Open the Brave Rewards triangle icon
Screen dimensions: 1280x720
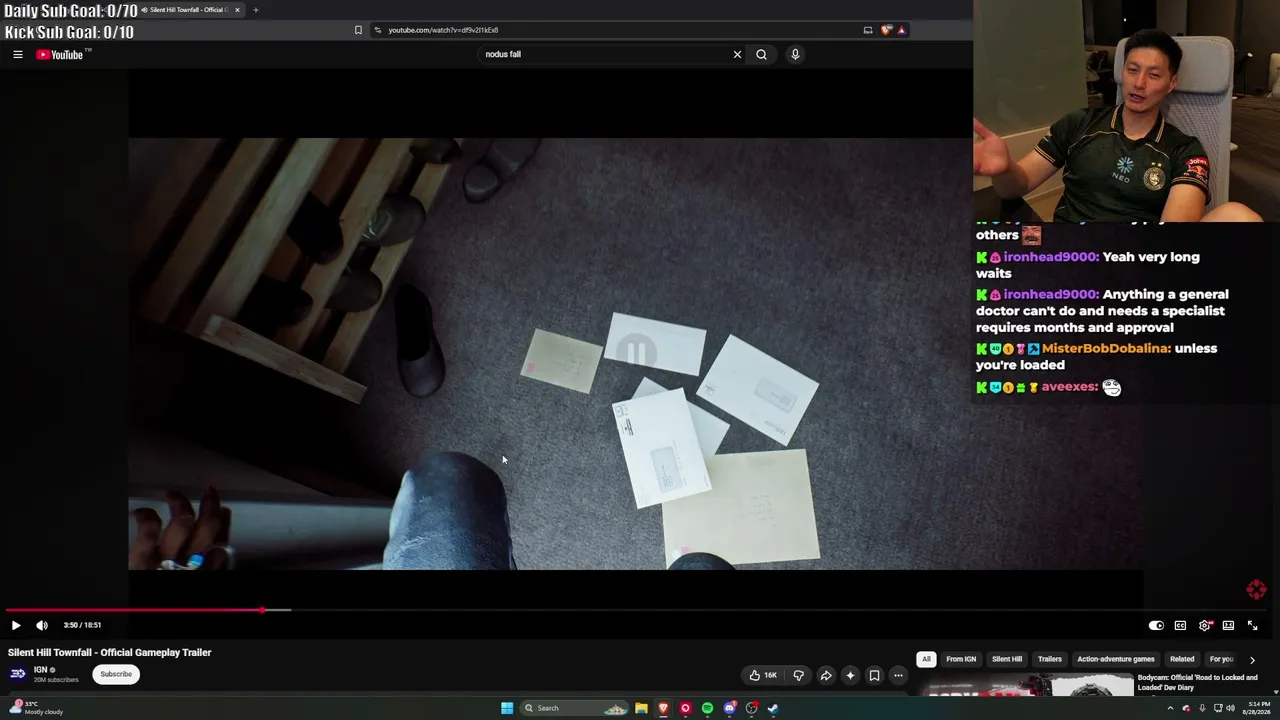[901, 30]
